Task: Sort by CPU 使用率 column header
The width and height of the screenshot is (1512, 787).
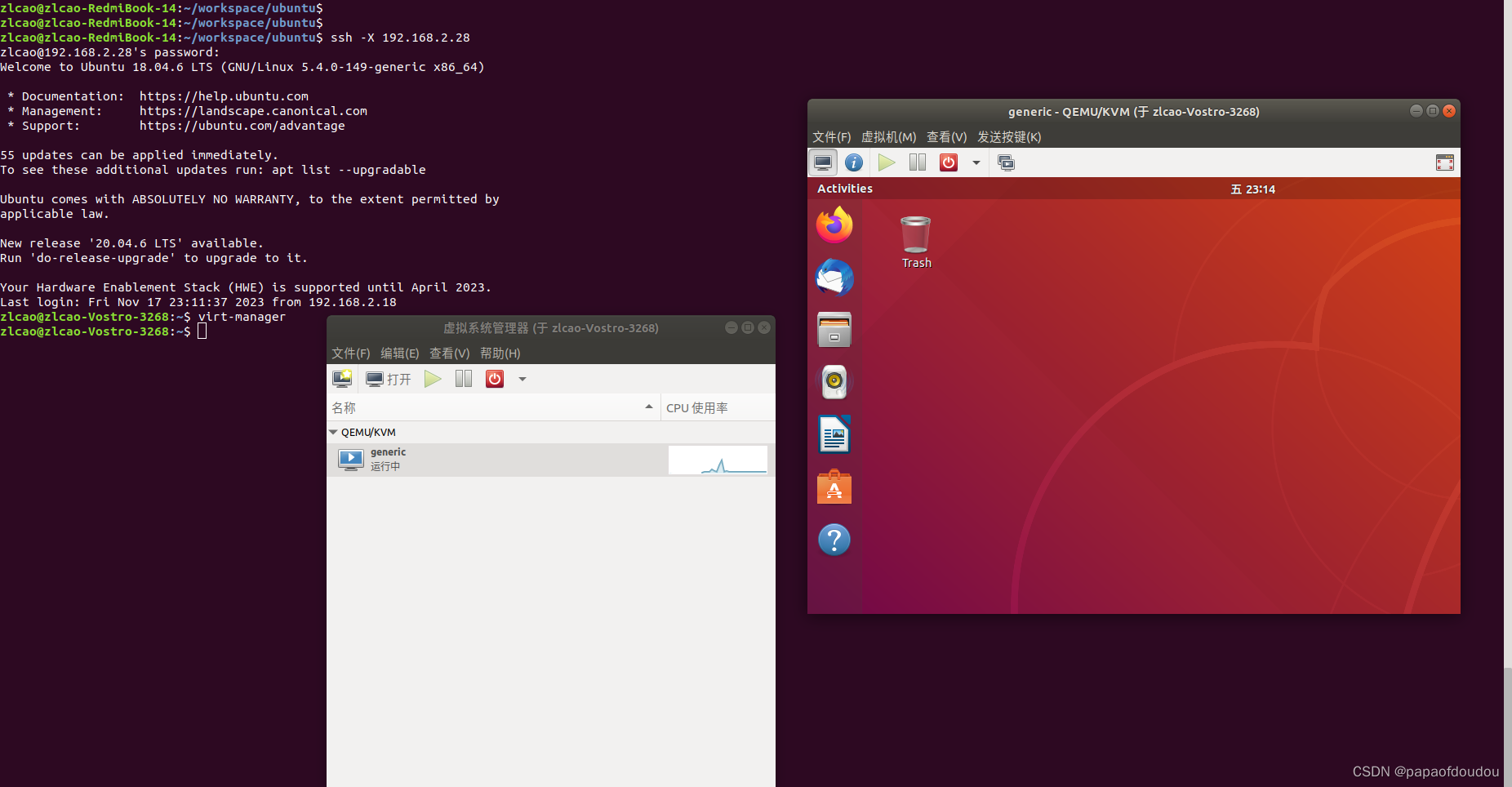Action: coord(718,407)
